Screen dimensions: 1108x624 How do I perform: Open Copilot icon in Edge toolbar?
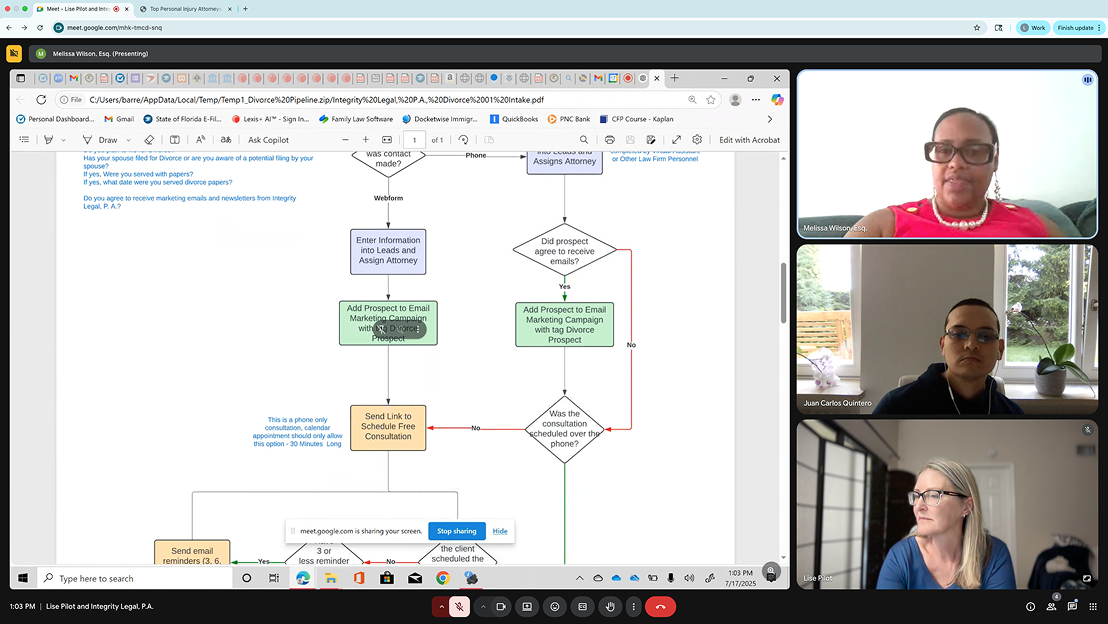click(x=777, y=100)
